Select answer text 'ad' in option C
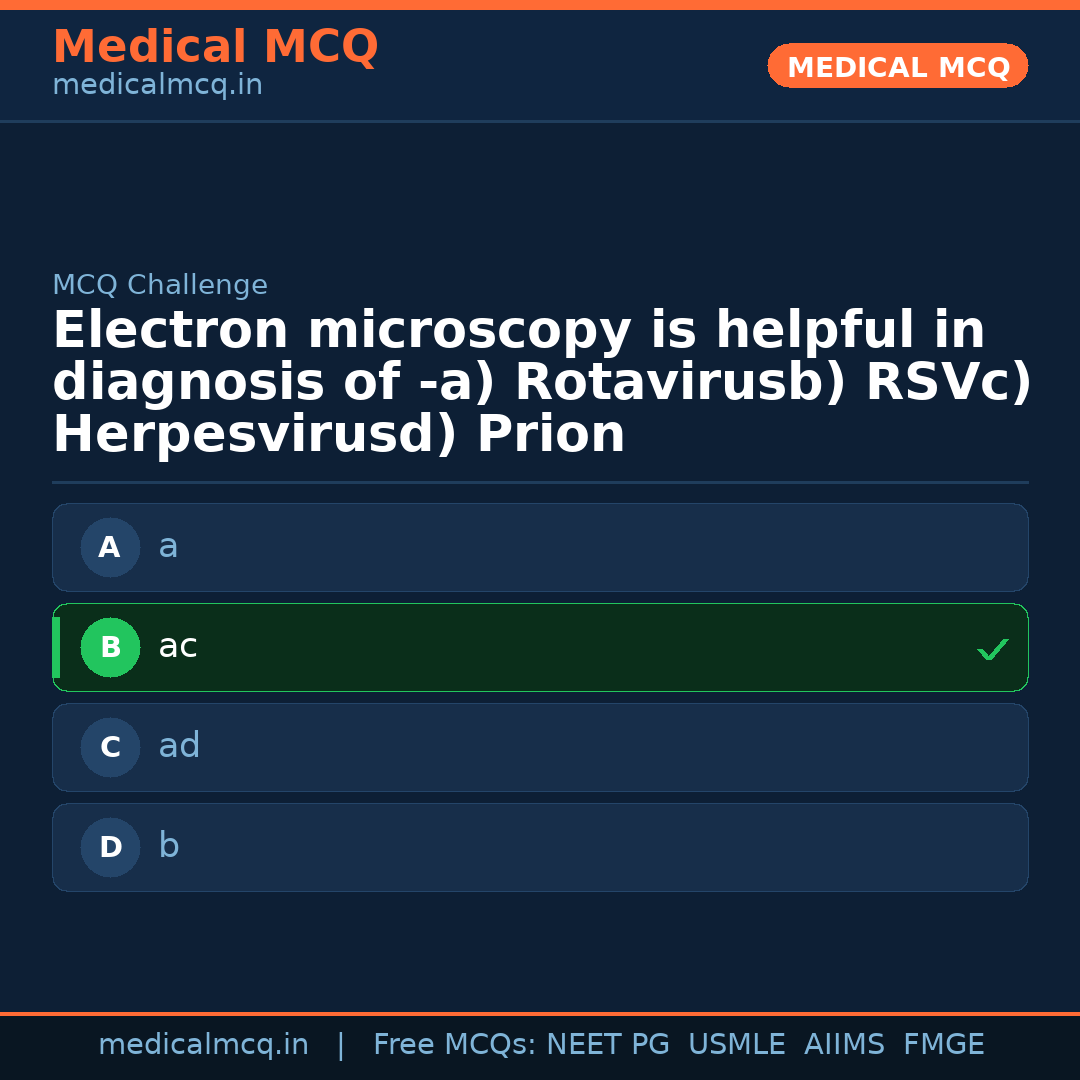 coord(179,747)
